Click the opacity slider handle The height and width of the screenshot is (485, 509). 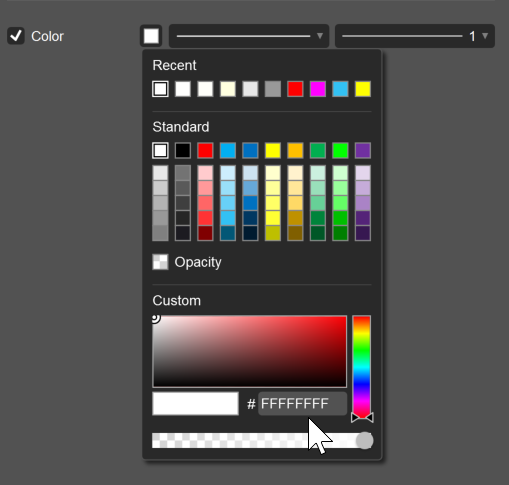[x=364, y=441]
